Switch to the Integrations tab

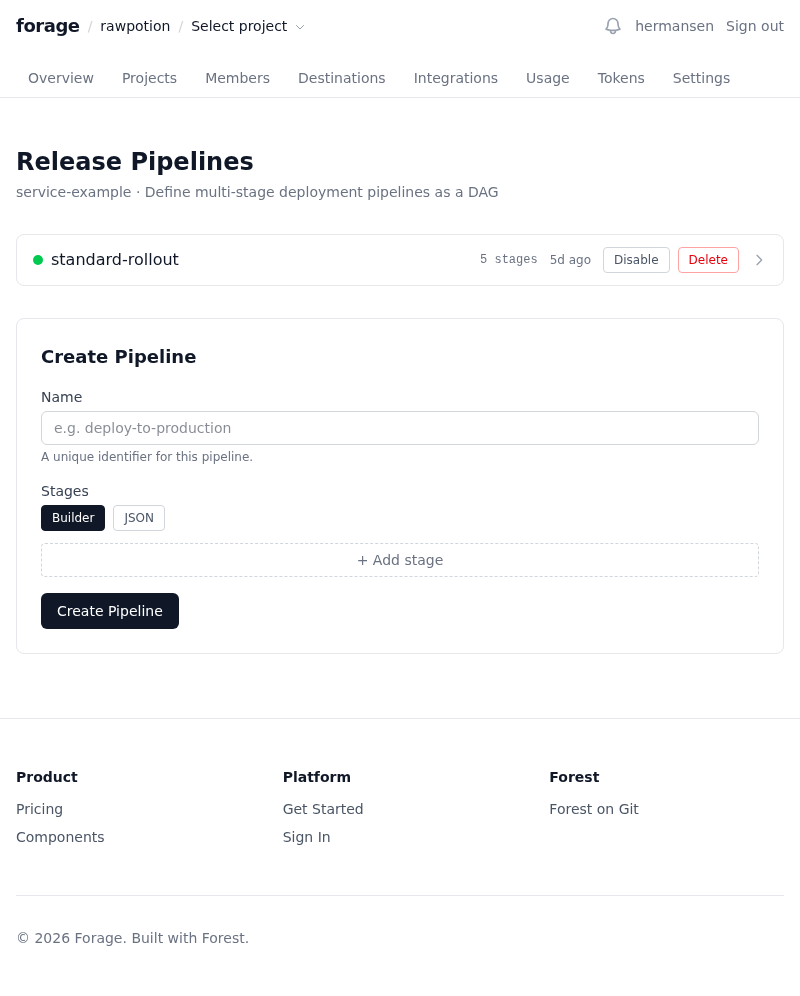click(x=456, y=78)
